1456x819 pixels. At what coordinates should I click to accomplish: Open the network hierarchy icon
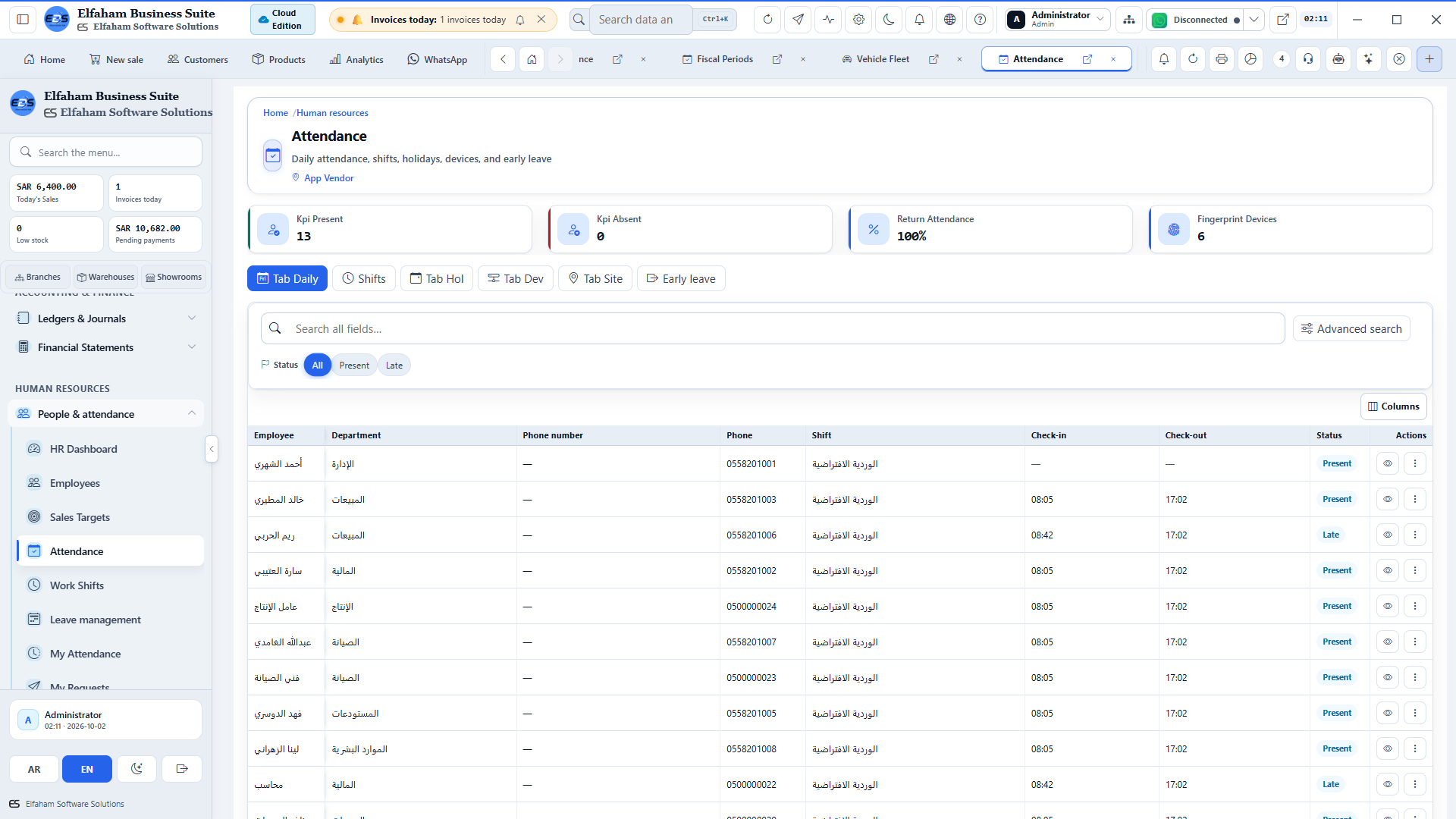[x=1129, y=20]
